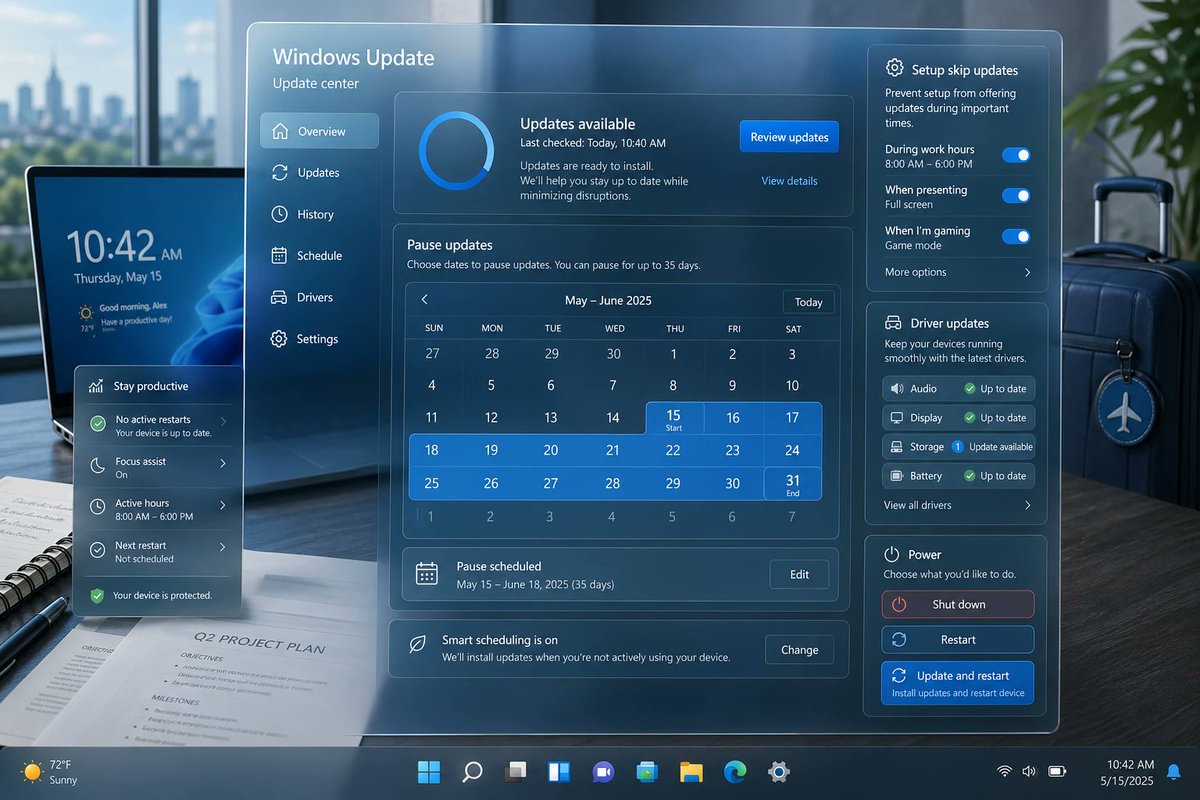Click May – June 2025 calendar header
This screenshot has height=800, width=1200.
pyautogui.click(x=608, y=301)
